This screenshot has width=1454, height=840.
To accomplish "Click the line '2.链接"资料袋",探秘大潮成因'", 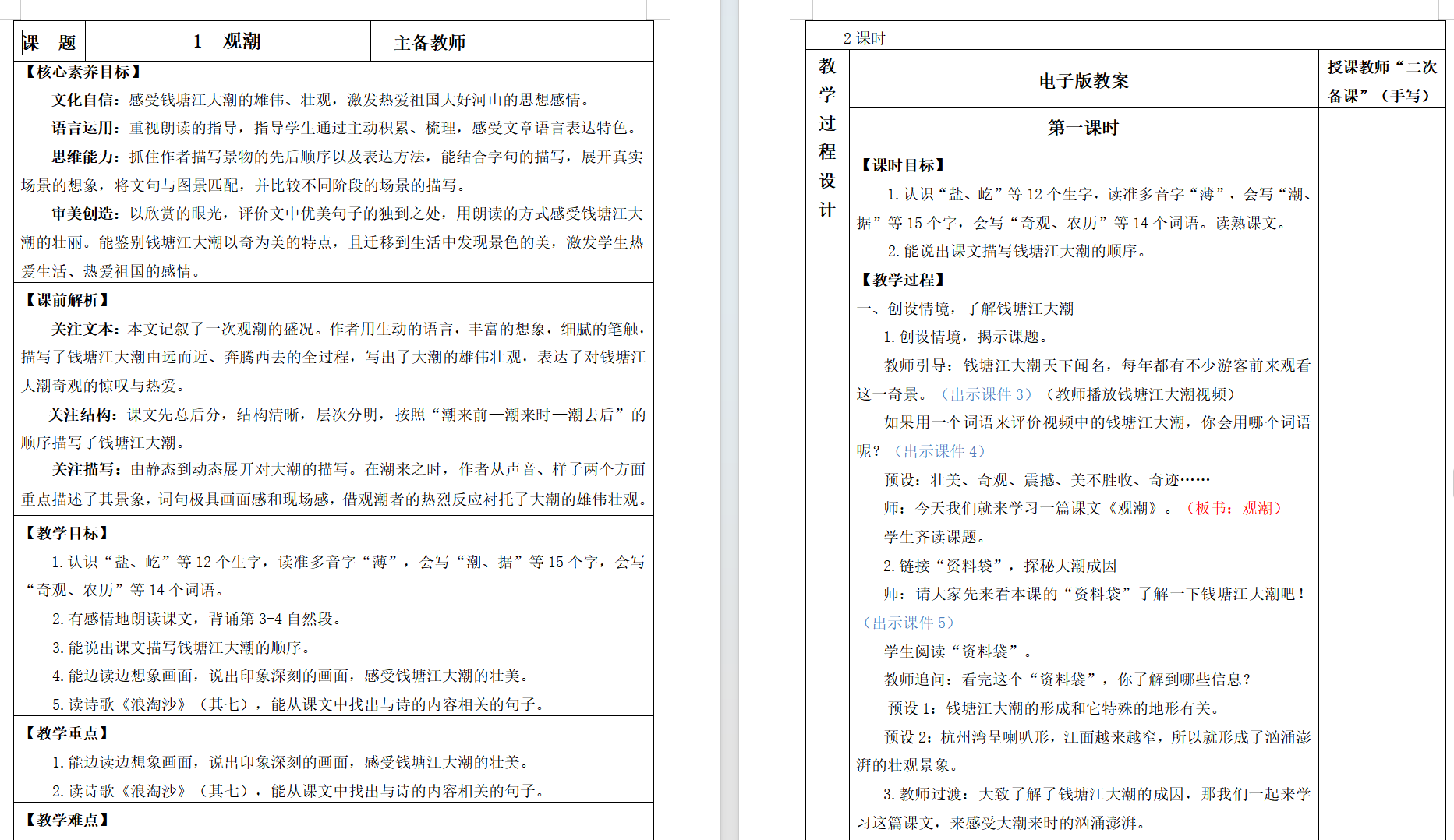I will pos(1000,566).
